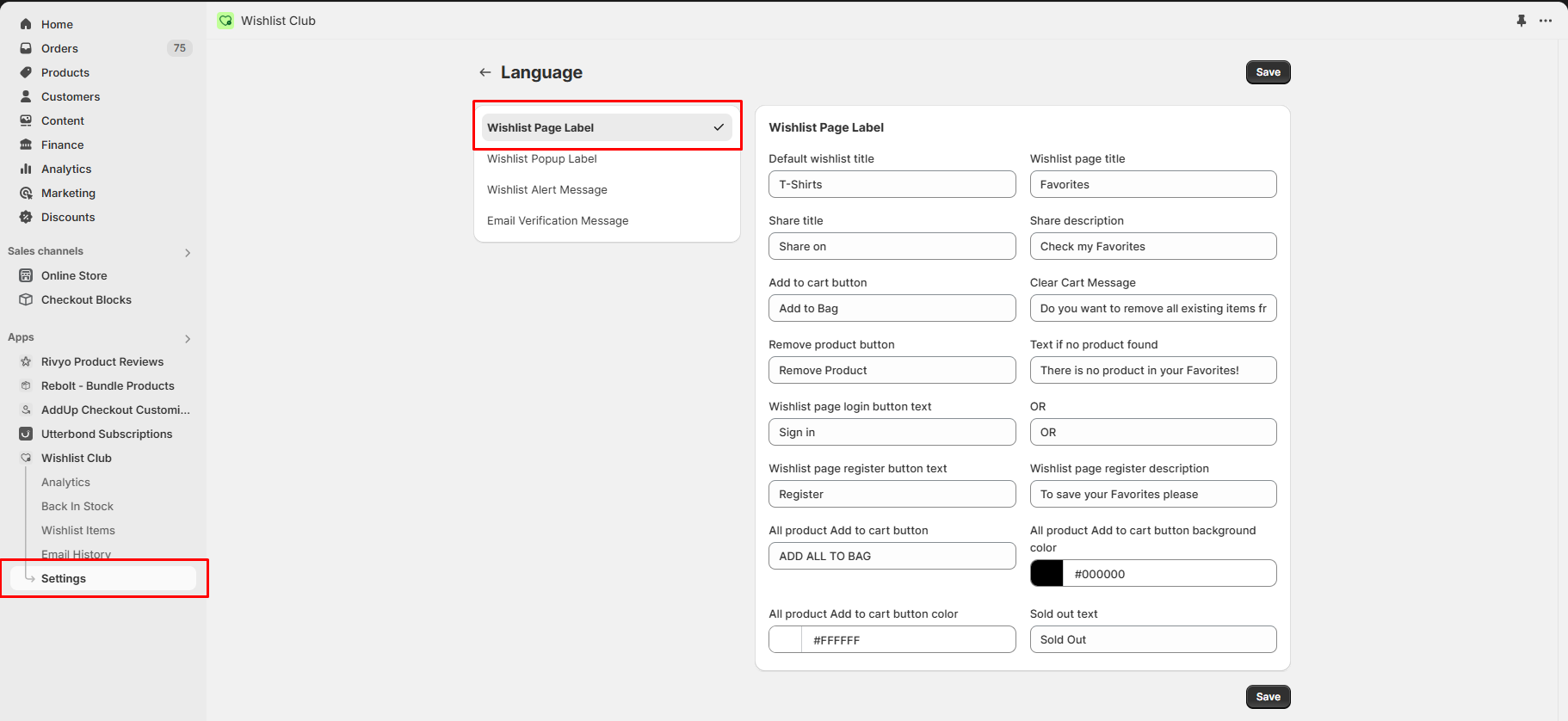1568x721 pixels.
Task: Click the Analytics bar chart icon
Action: coord(26,169)
